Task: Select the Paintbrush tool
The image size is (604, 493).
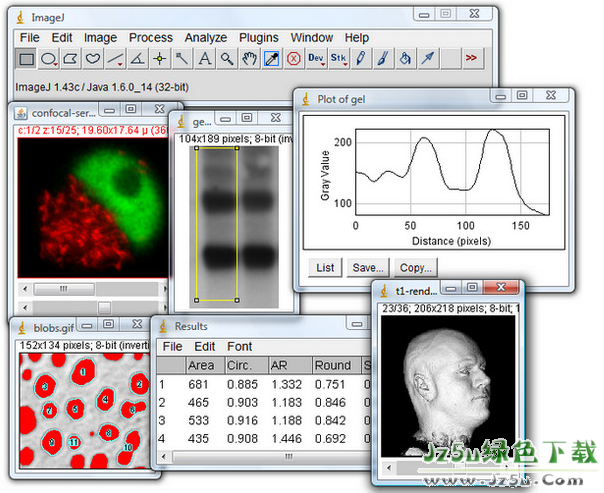Action: pos(383,59)
